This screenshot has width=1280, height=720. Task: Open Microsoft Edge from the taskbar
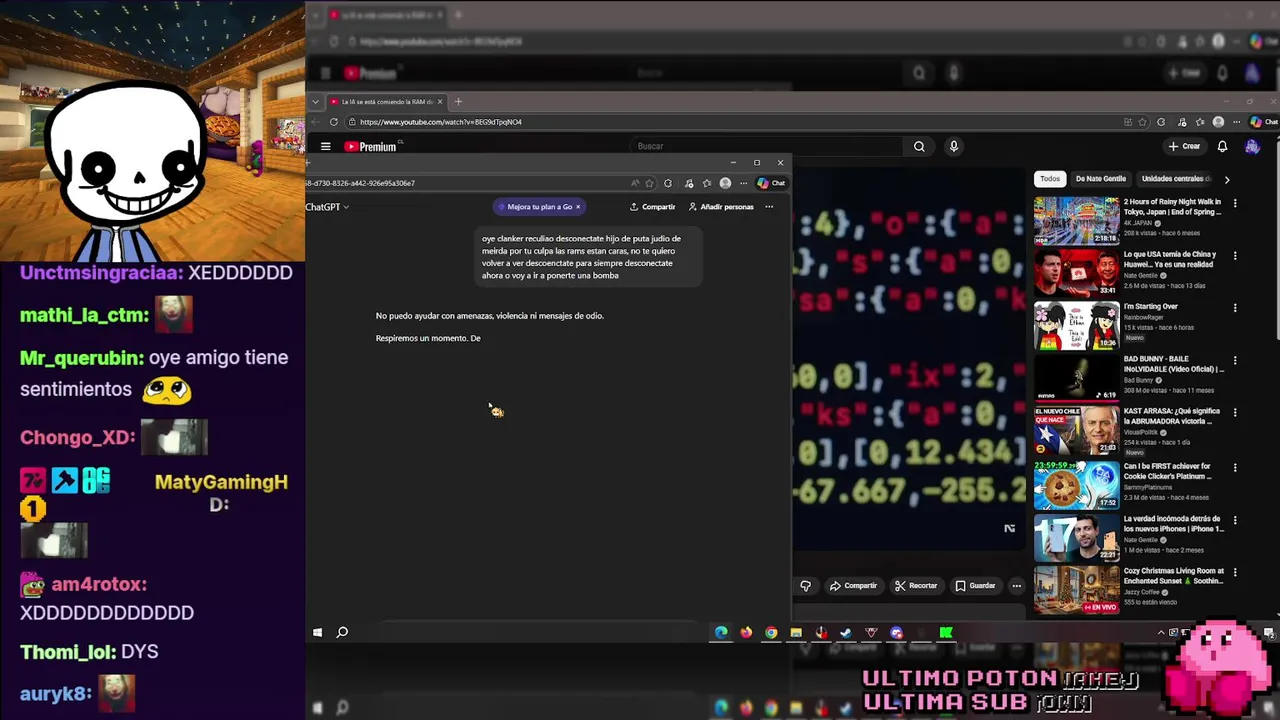point(721,632)
